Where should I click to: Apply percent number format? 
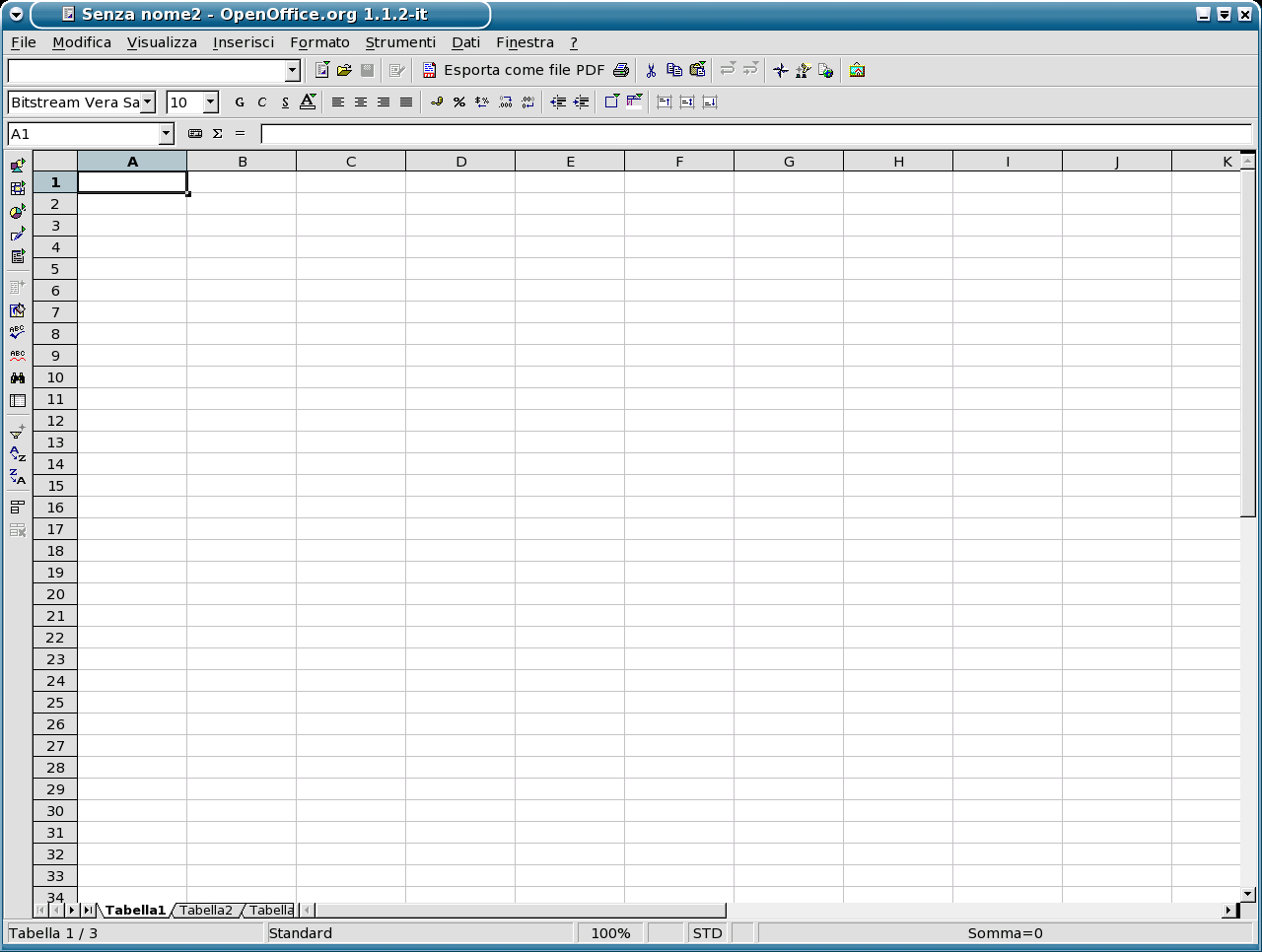(459, 102)
